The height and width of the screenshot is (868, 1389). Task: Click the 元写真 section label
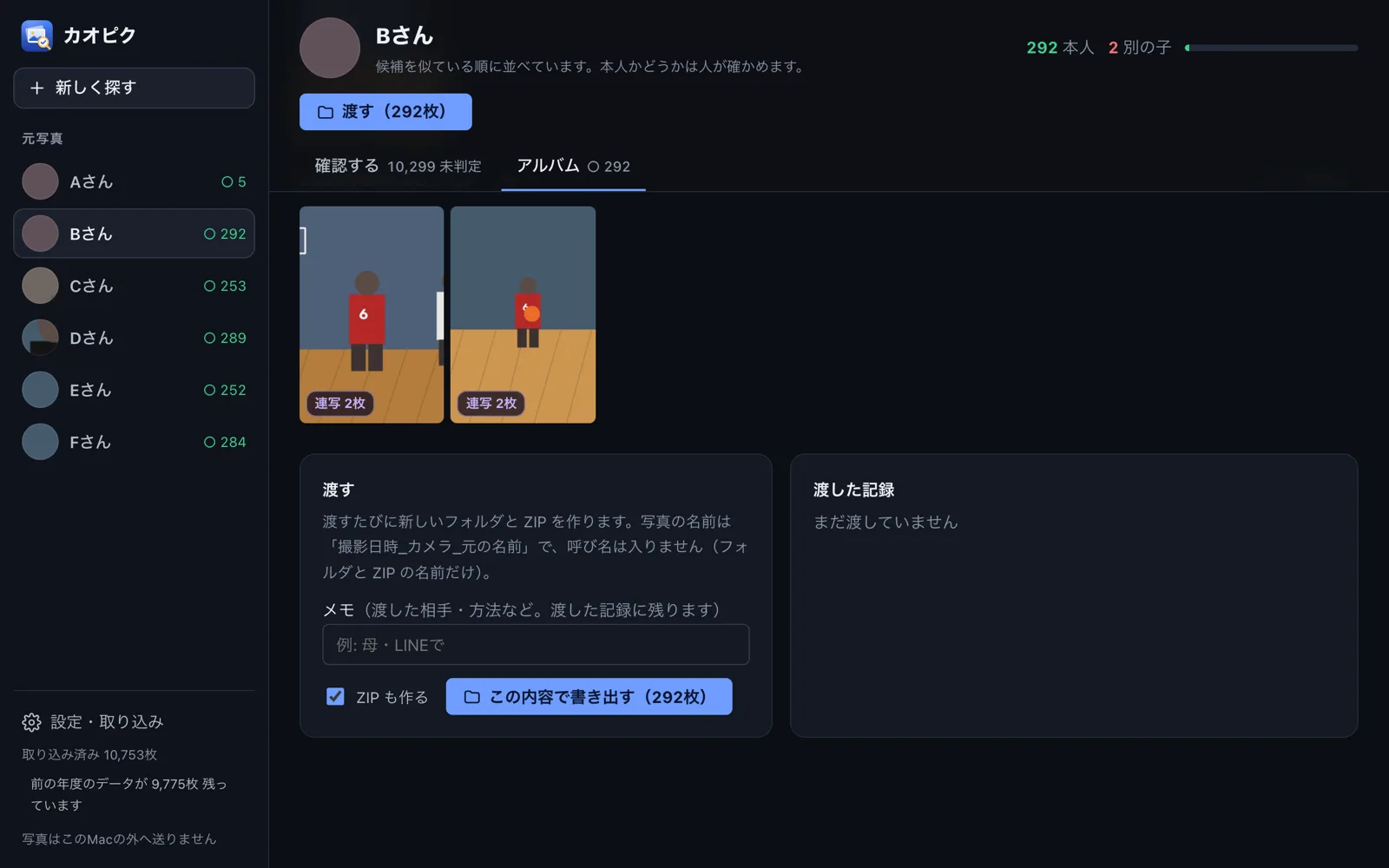coord(42,139)
